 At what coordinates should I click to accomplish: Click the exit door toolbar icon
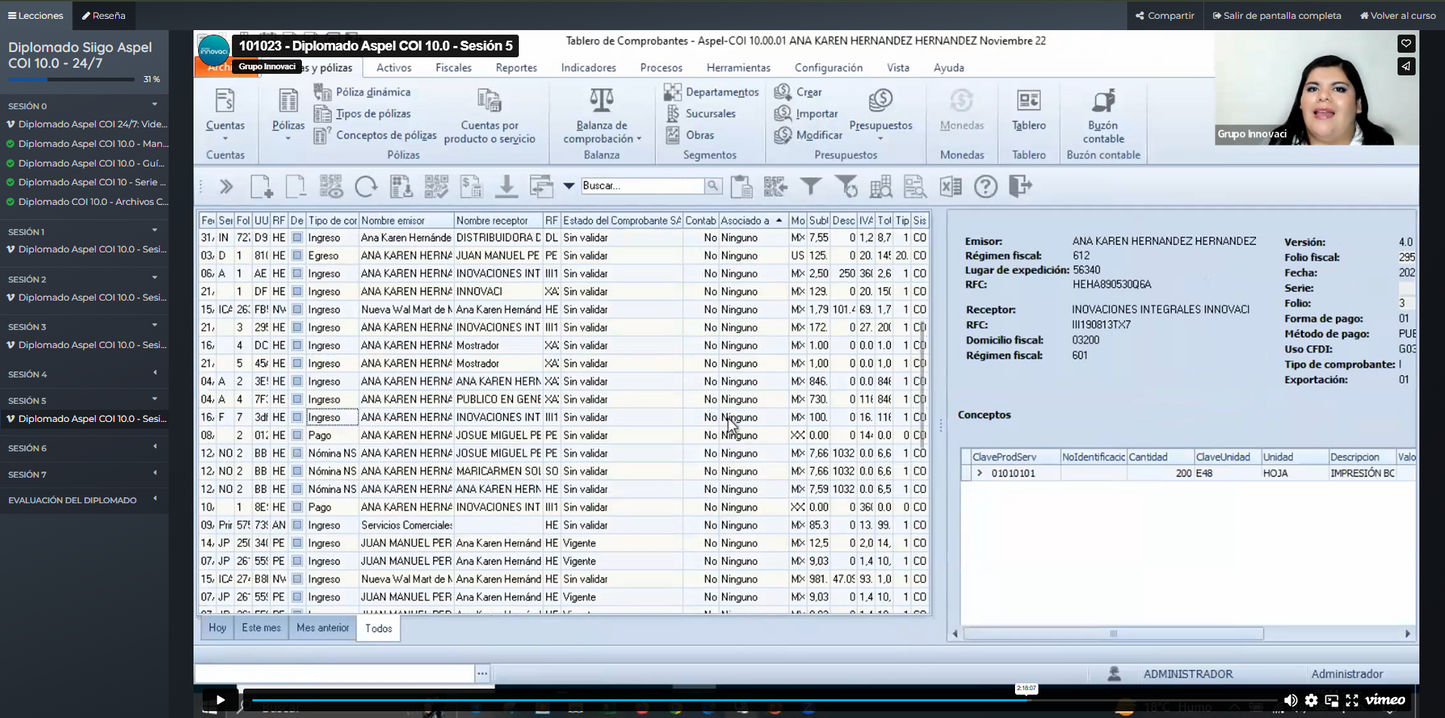1019,186
